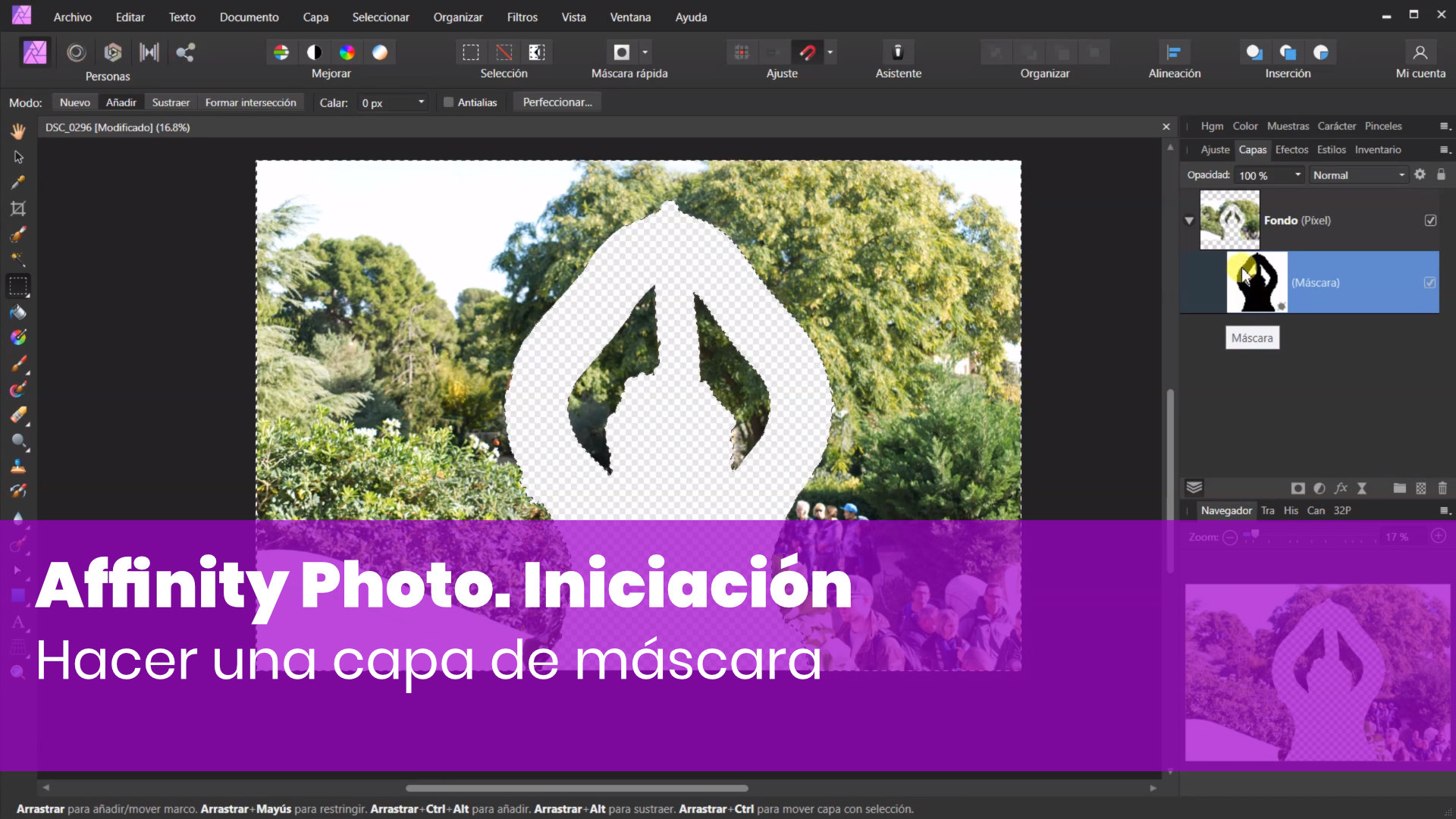Viewport: 1456px width, 819px height.
Task: Set selection mode to Nuevo
Action: [75, 102]
